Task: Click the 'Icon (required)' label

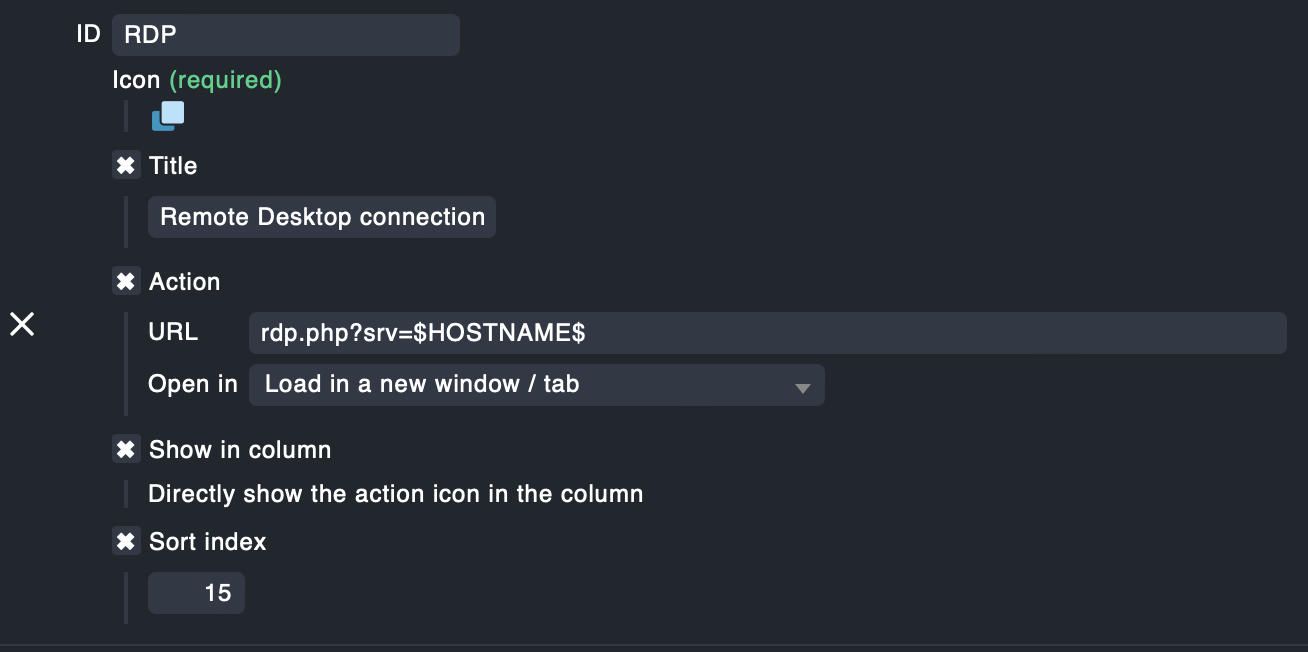Action: click(197, 80)
